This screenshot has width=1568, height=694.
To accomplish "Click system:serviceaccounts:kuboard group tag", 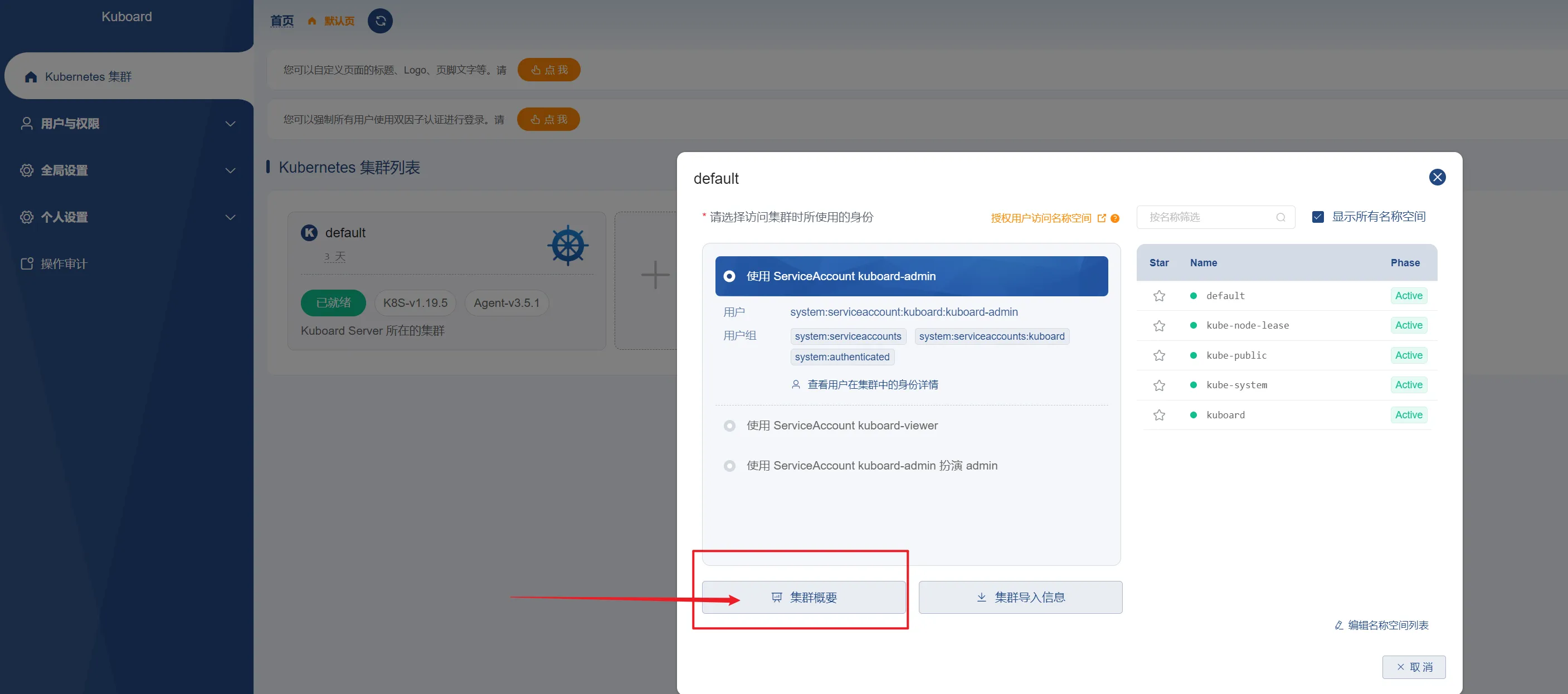I will coord(992,336).
